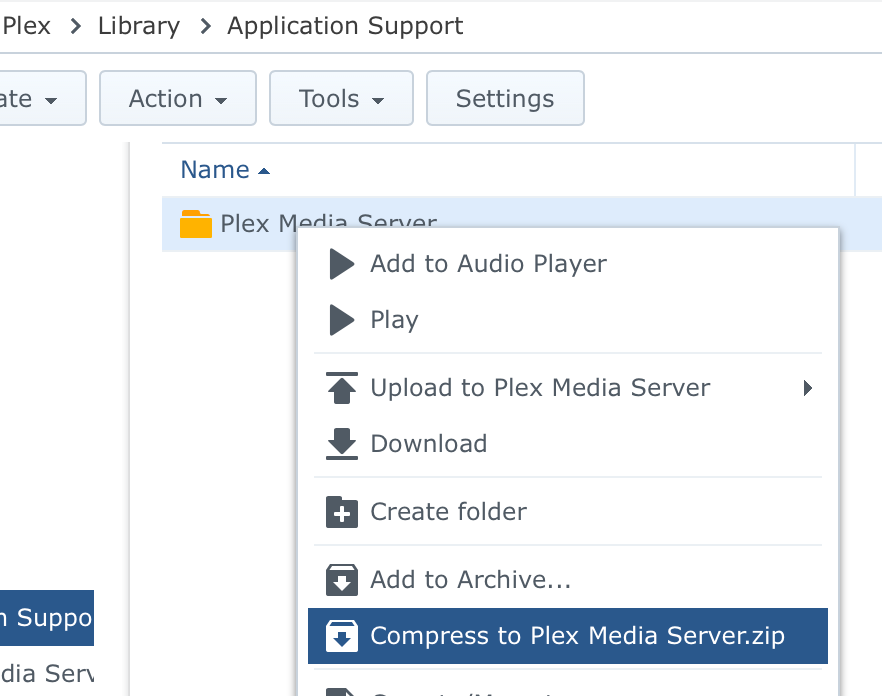This screenshot has width=882, height=696.
Task: Click the Add to Archive box icon
Action: 342,580
